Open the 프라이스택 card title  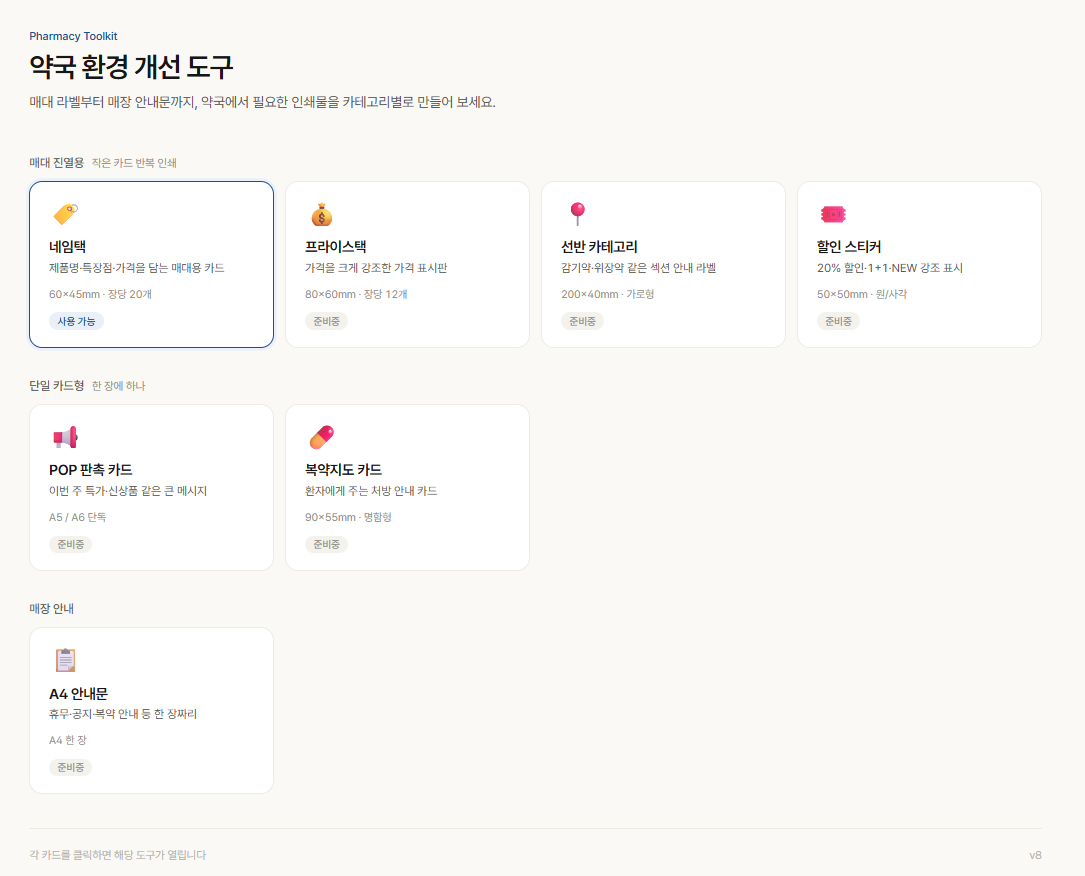(336, 246)
